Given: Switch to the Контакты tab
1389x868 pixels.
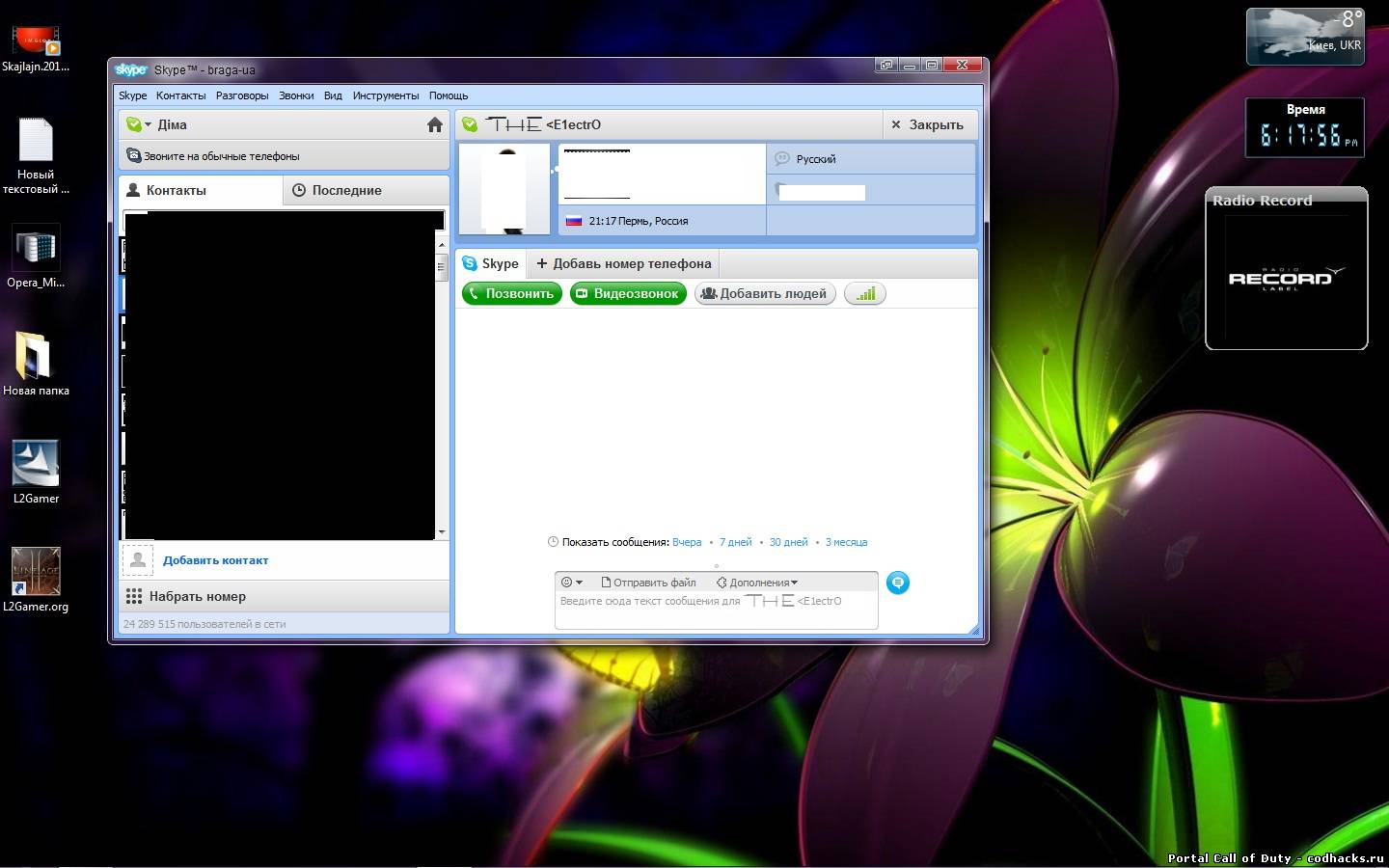Looking at the screenshot, I should [201, 190].
